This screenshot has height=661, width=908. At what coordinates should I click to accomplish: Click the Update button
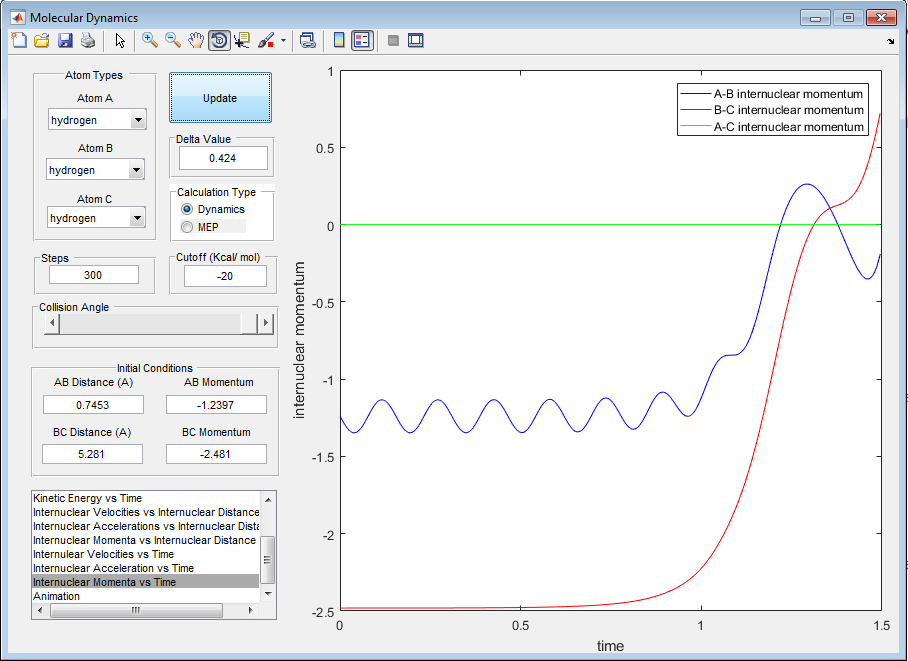[220, 98]
